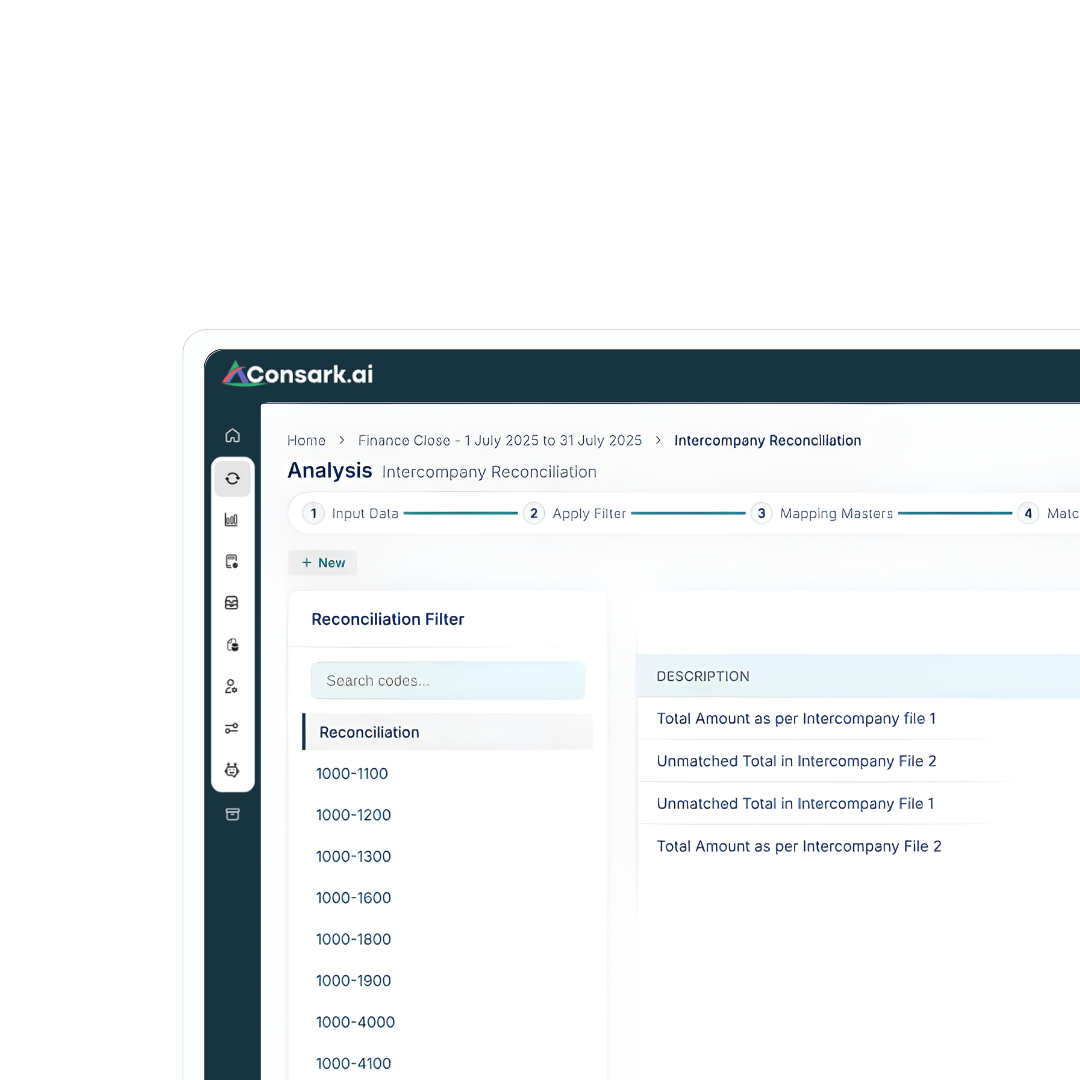Click the Home icon in the sidebar
1080x1080 pixels.
[x=232, y=436]
